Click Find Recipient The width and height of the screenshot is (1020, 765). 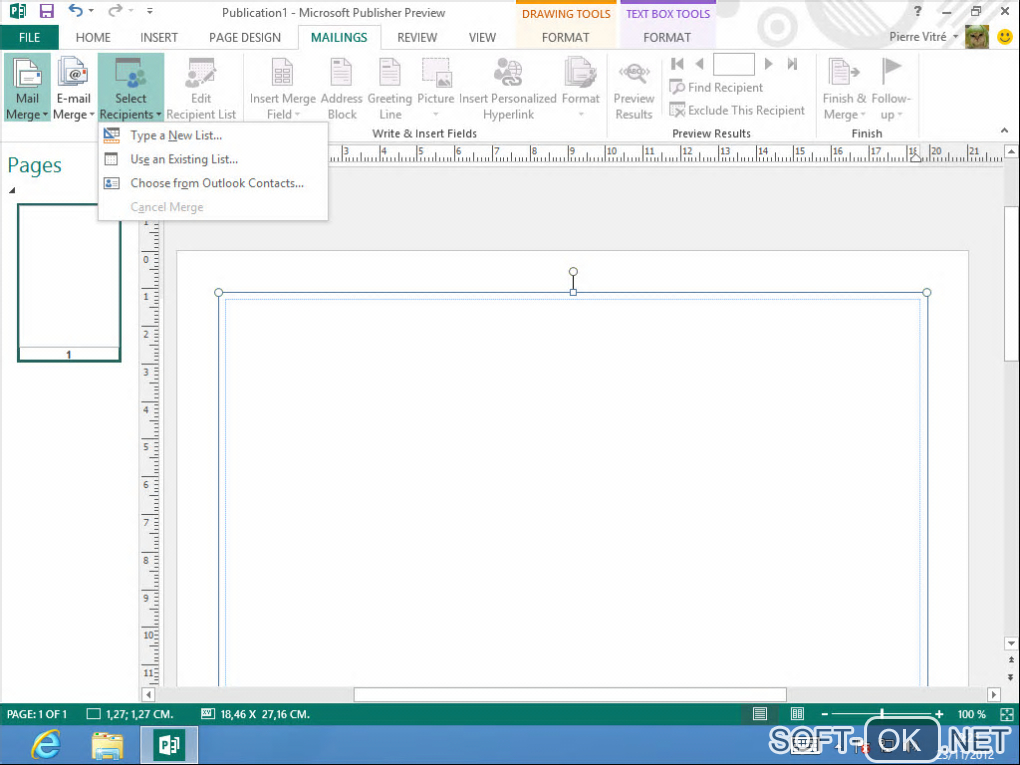716,87
